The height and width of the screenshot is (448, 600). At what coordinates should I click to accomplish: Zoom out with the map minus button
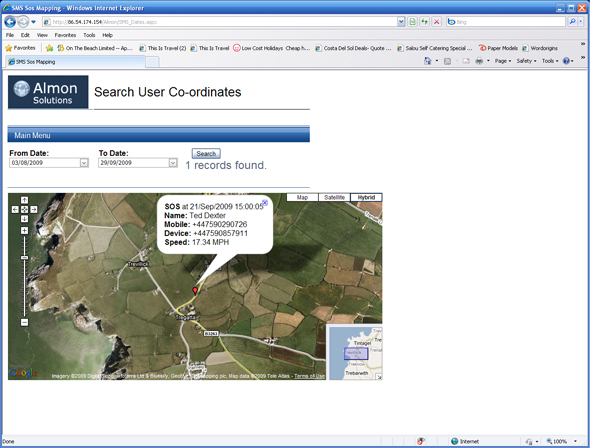24,322
